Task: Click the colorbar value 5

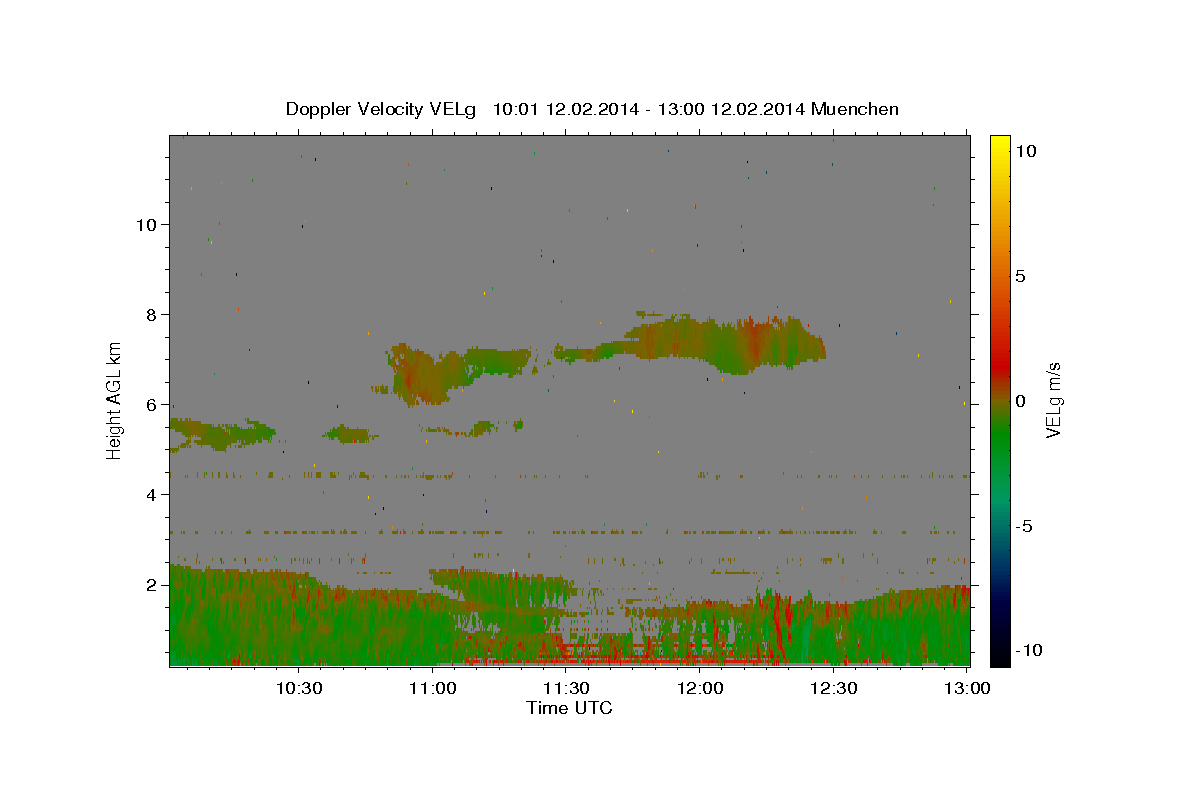Action: click(1020, 276)
